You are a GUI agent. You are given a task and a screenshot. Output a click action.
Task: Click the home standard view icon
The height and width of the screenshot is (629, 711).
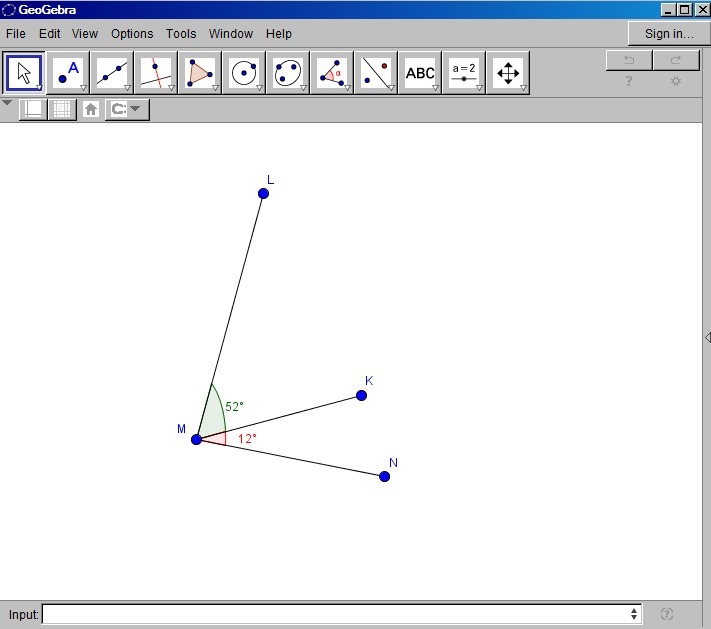click(x=91, y=109)
